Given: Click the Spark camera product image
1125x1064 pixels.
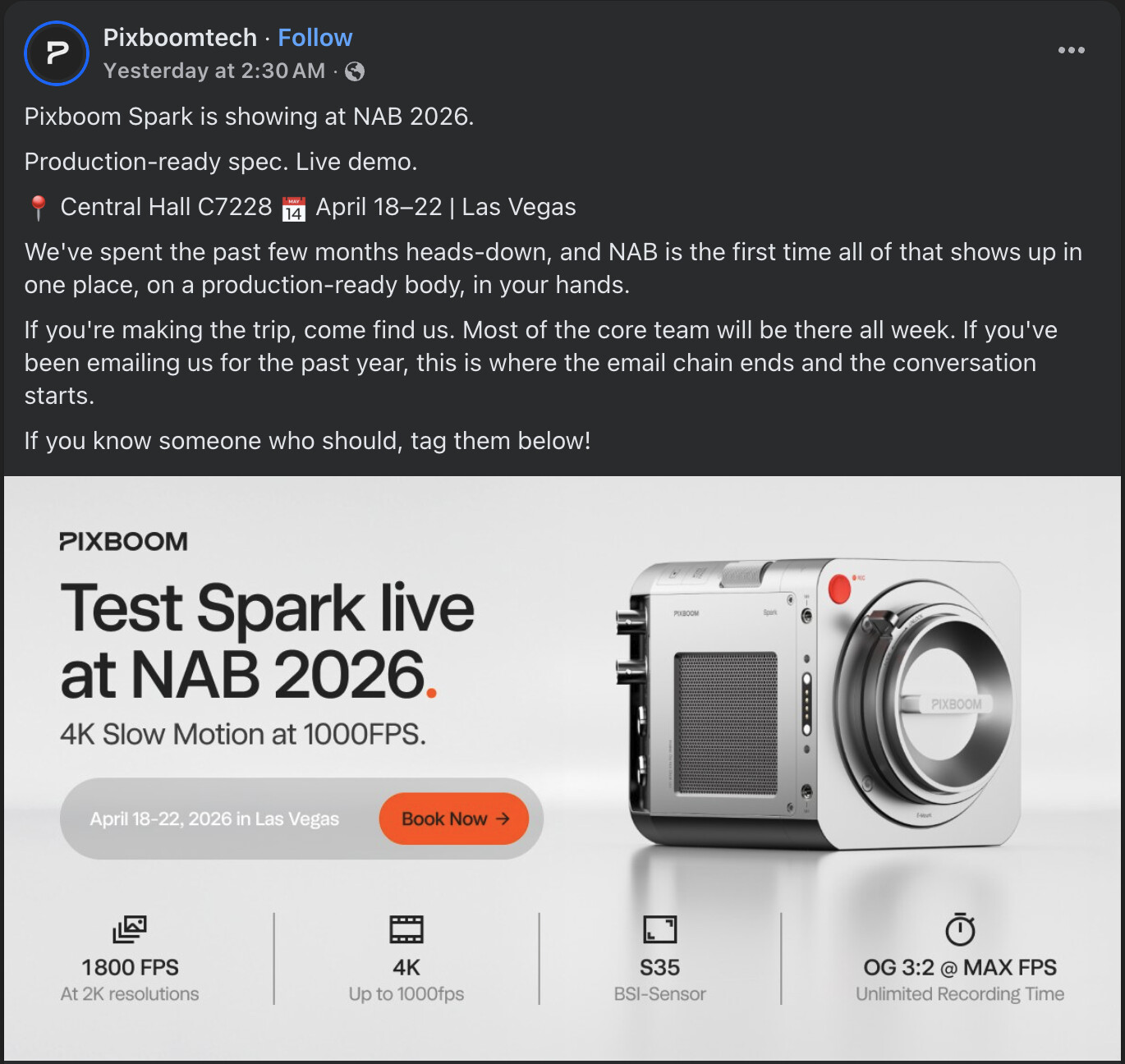Looking at the screenshot, I should coord(821,706).
